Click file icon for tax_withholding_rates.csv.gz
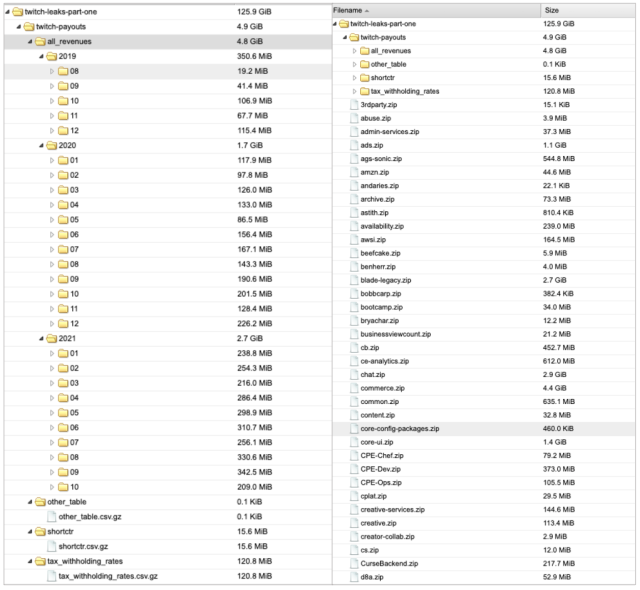640x590 pixels. point(51,576)
